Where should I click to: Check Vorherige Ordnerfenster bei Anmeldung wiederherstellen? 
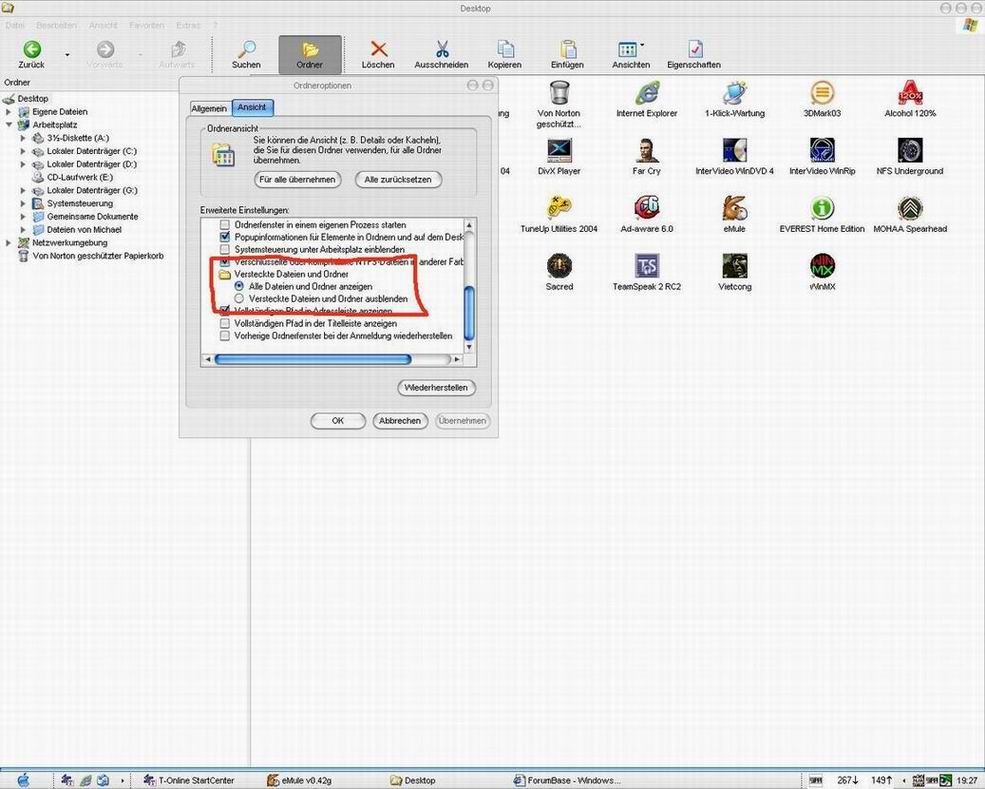pos(225,336)
